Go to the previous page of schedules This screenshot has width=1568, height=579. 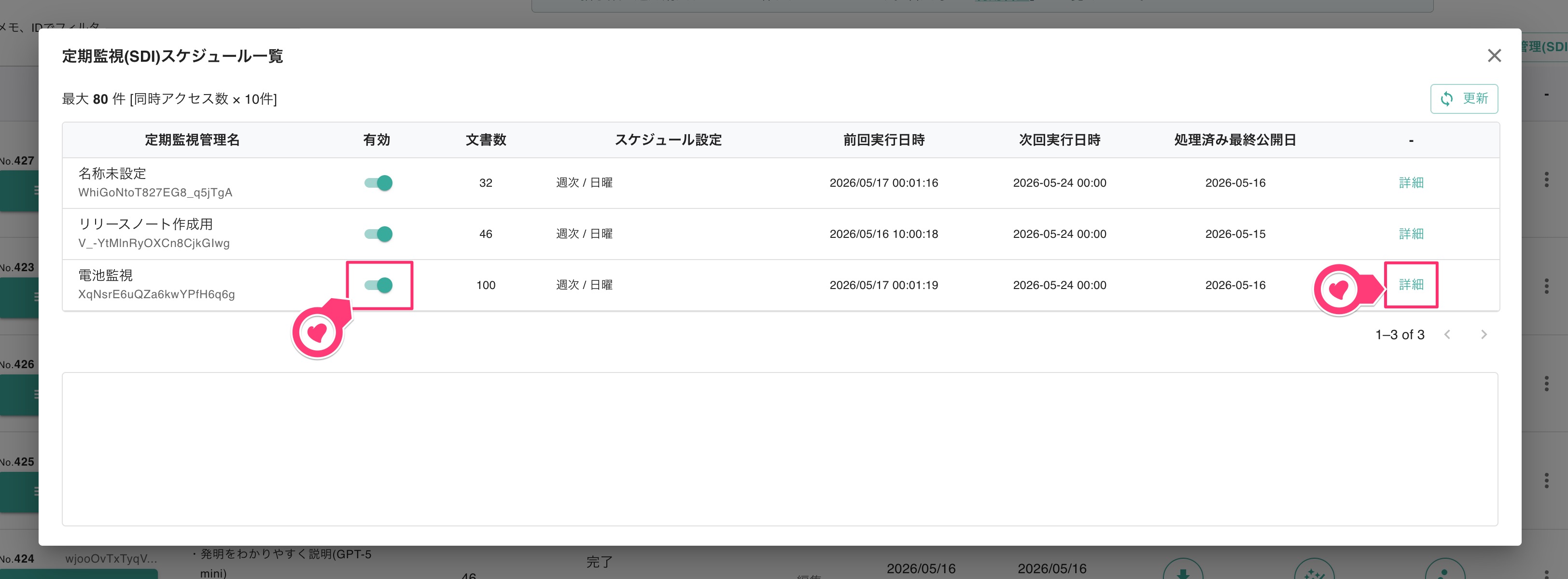pyautogui.click(x=1447, y=334)
